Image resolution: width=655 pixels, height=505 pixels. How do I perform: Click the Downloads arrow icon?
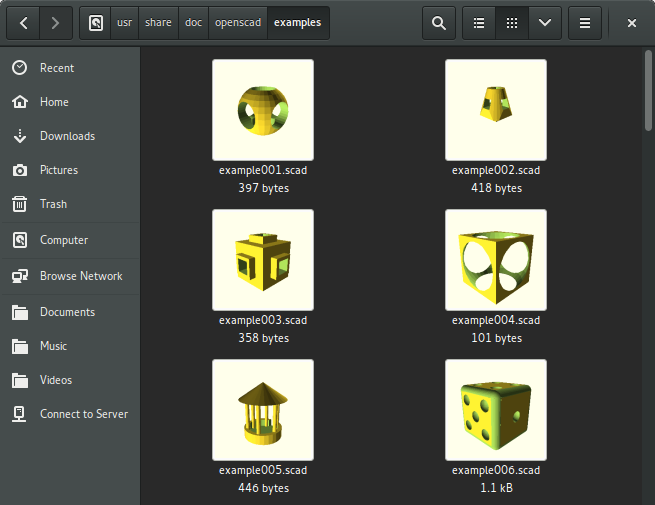coord(20,136)
